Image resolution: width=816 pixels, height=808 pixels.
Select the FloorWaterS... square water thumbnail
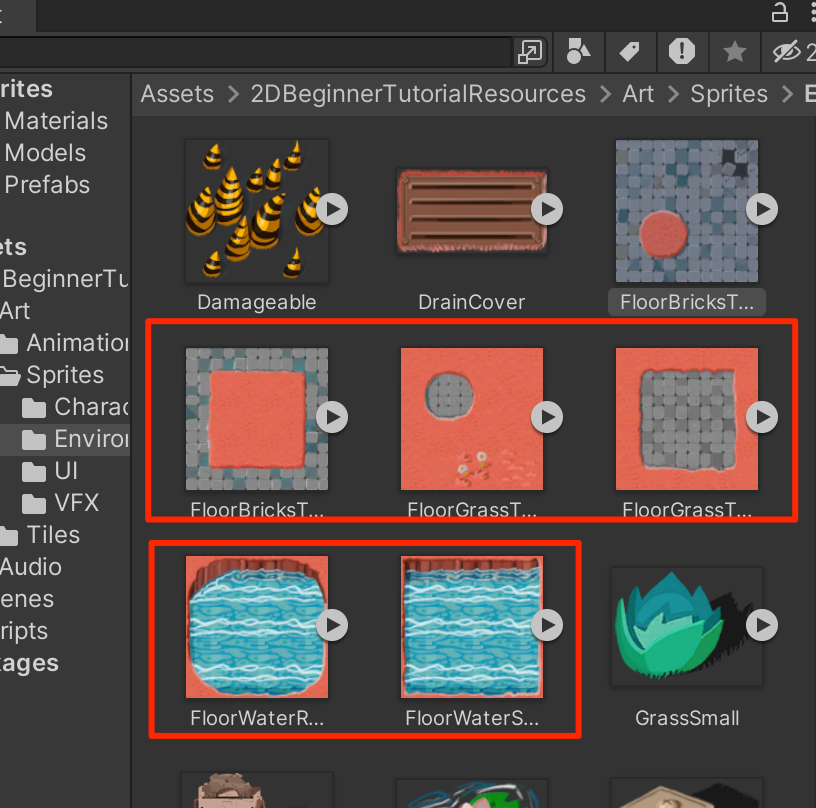point(471,627)
